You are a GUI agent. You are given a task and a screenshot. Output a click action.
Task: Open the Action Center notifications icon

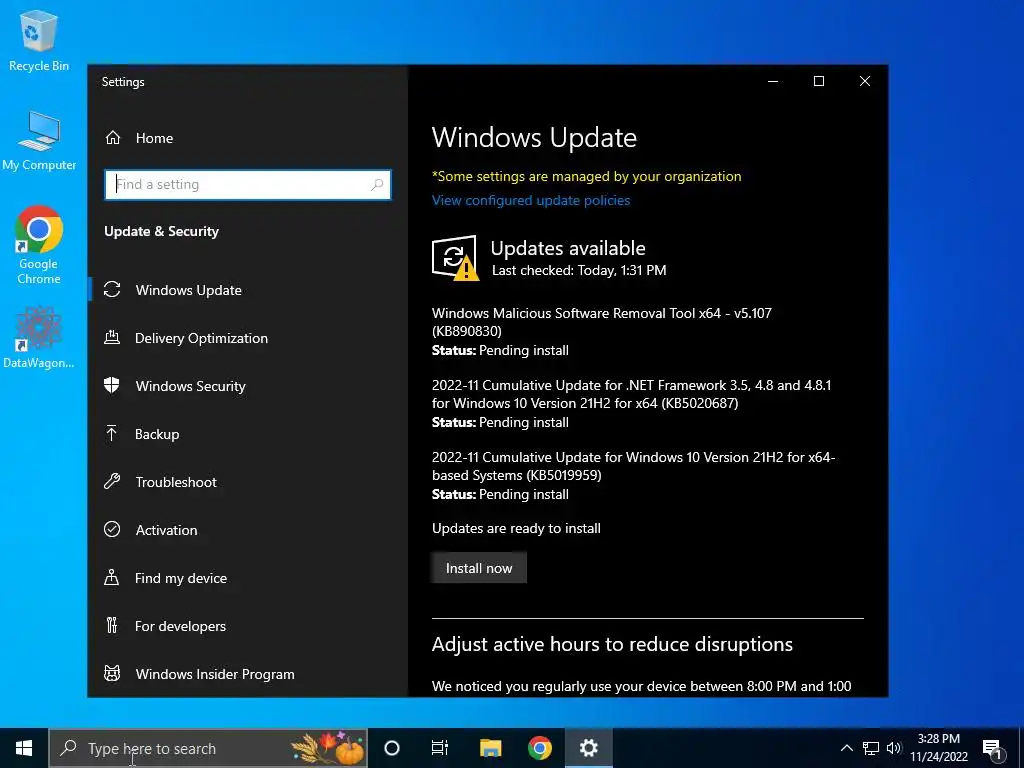(x=993, y=749)
